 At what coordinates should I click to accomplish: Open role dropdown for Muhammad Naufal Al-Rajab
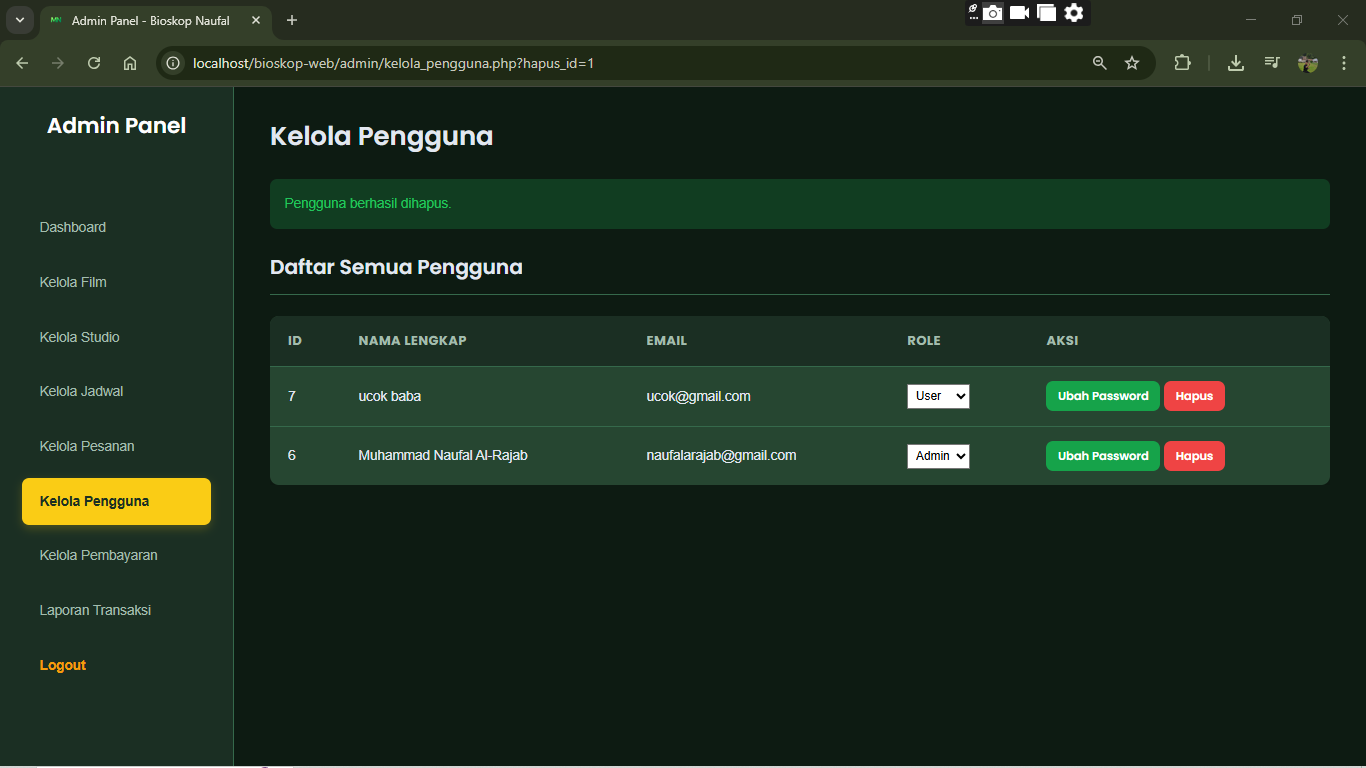coord(938,456)
